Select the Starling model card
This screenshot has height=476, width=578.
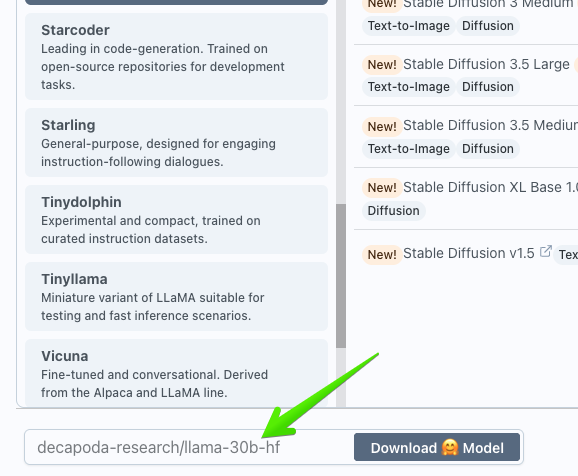pos(176,143)
